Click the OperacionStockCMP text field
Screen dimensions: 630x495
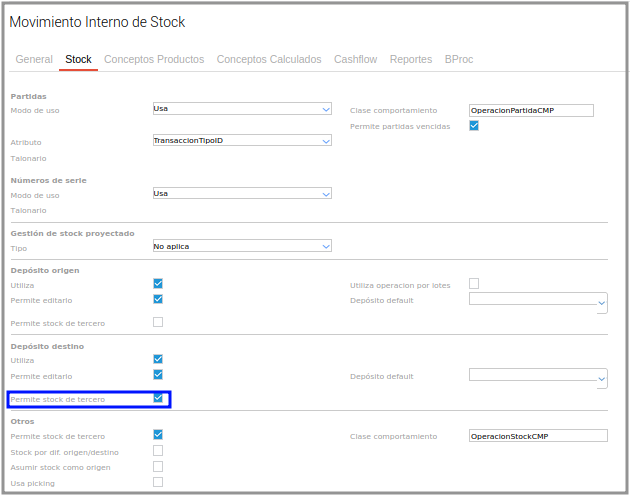(538, 436)
